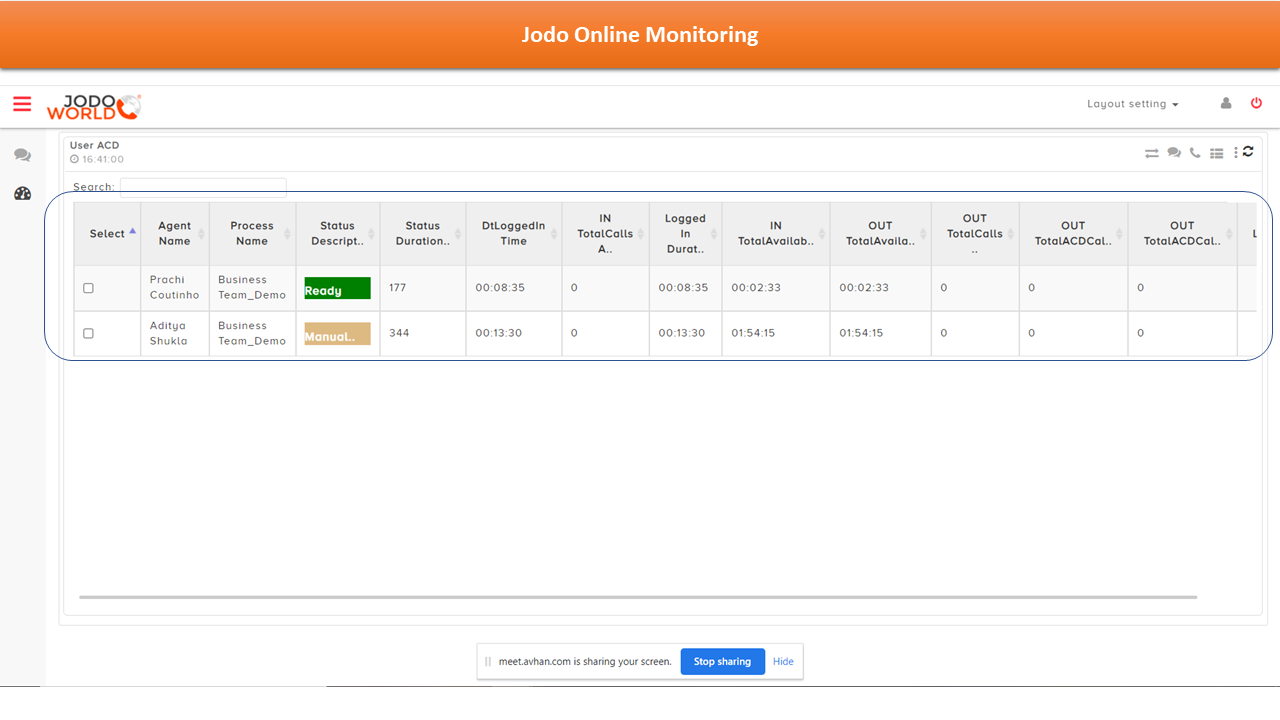Open the user profile icon

click(x=1226, y=103)
